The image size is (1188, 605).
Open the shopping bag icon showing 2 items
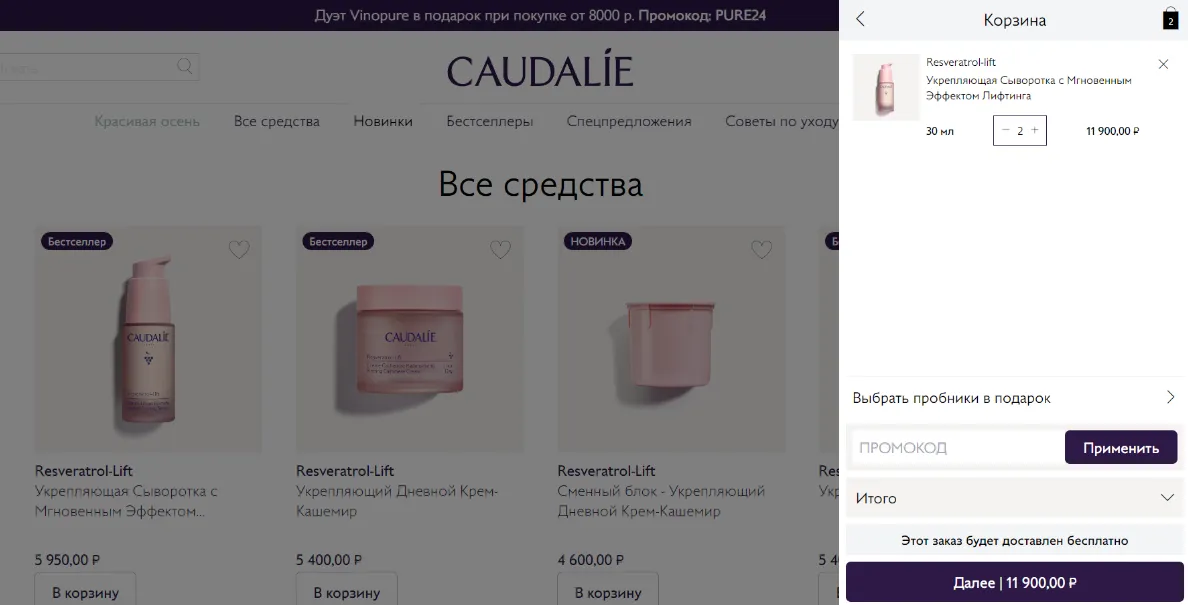1170,19
